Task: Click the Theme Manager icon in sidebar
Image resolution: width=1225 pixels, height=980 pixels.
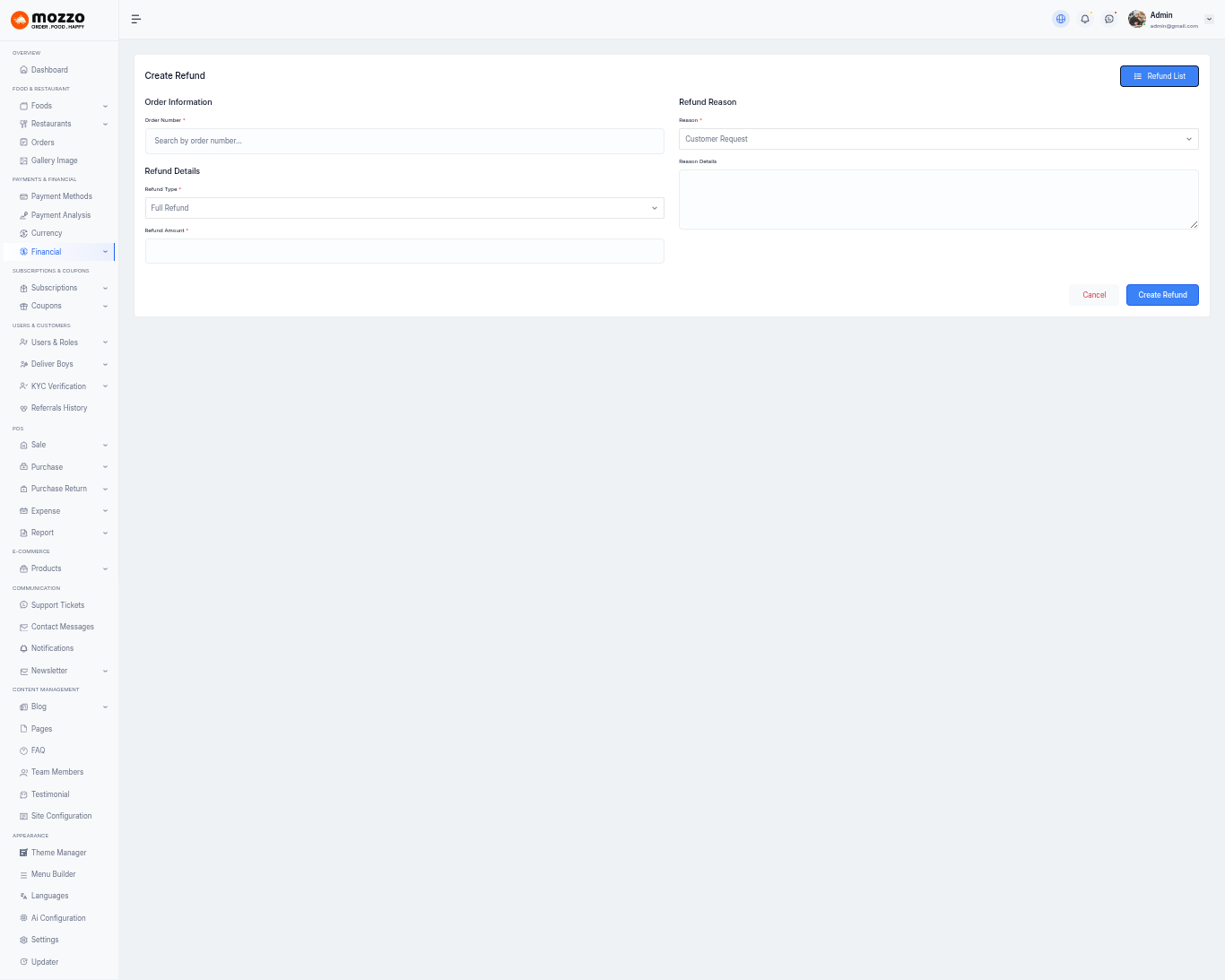Action: pyautogui.click(x=23, y=853)
